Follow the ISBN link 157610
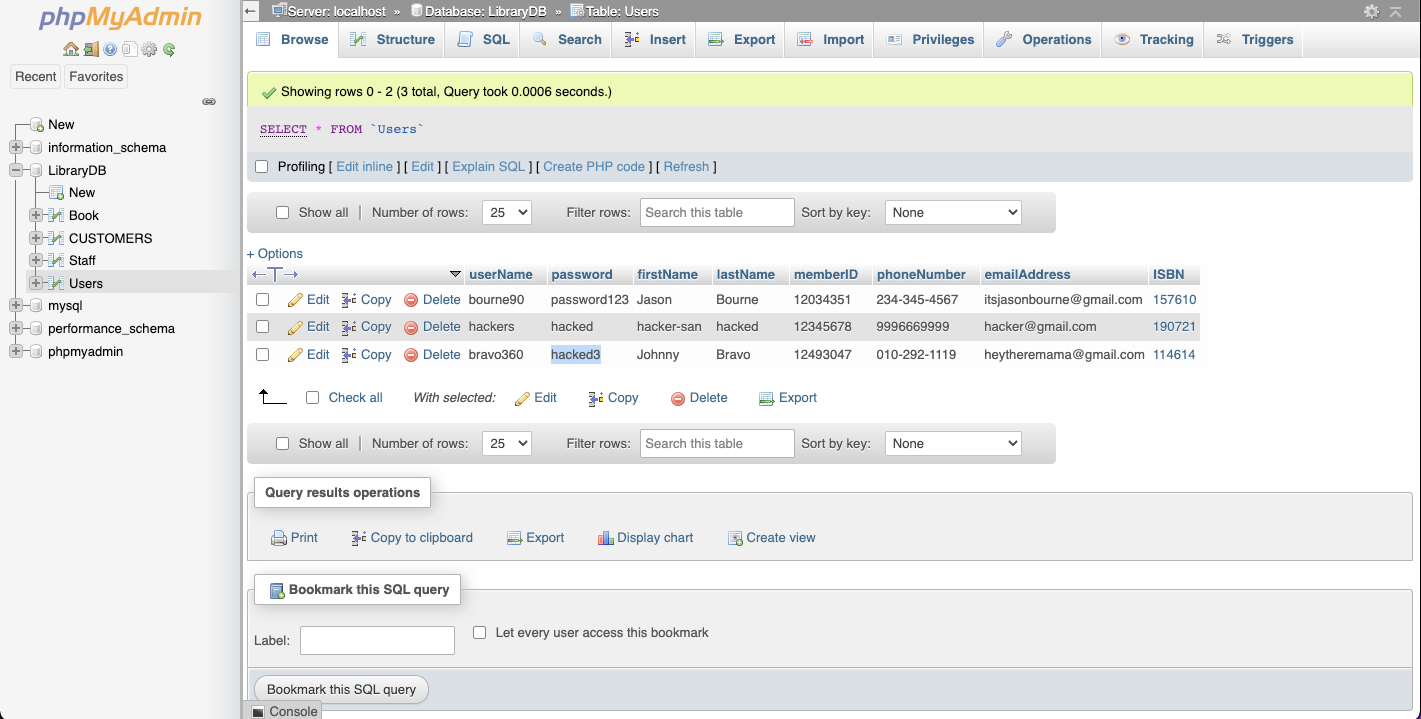1421x719 pixels. [x=1173, y=299]
